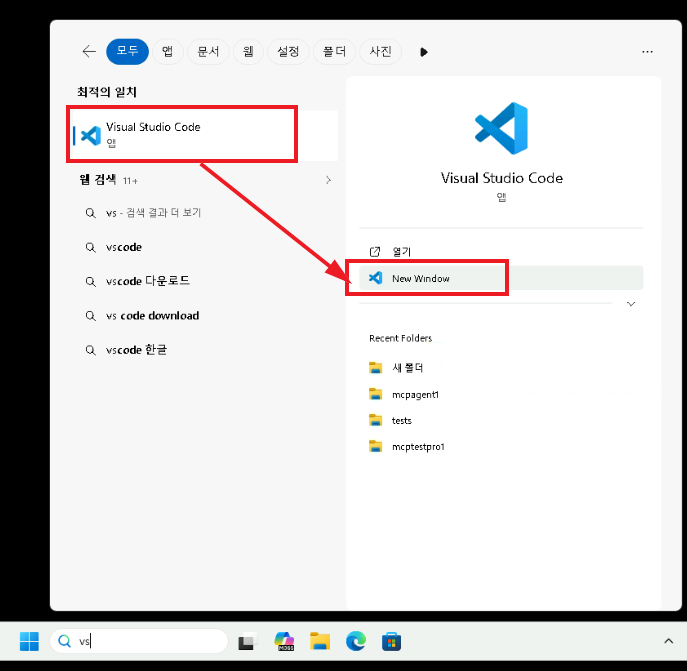The width and height of the screenshot is (687, 671).
Task: Click the taskbar search field
Action: tap(139, 642)
